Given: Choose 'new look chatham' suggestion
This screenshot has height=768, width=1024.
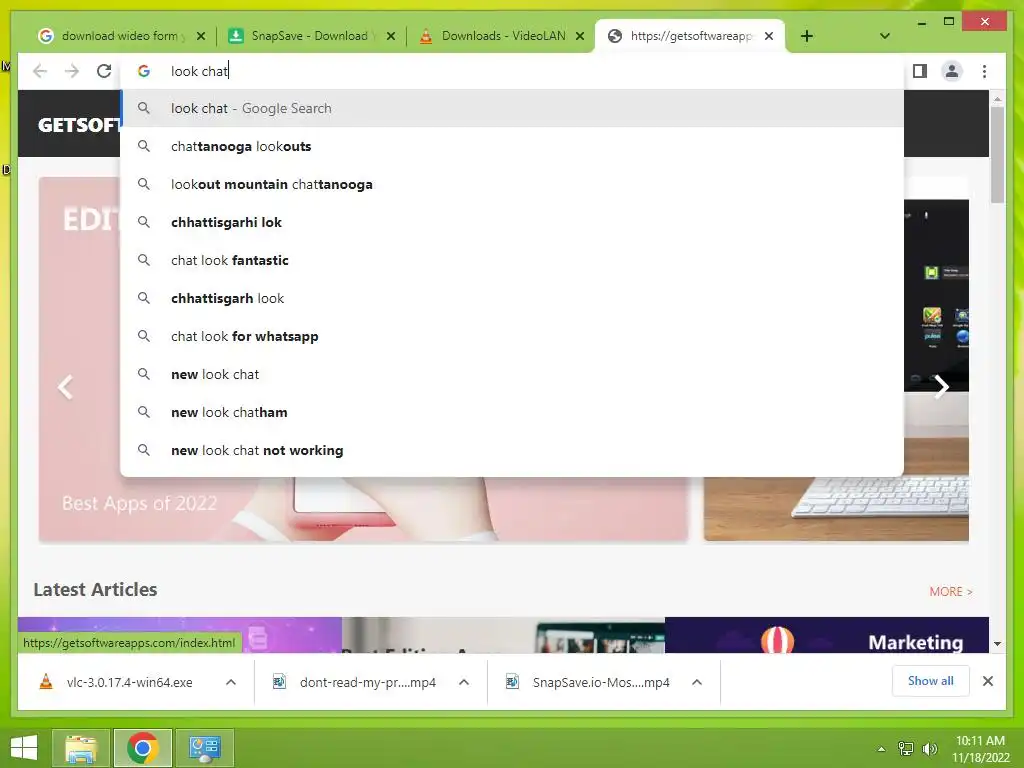Looking at the screenshot, I should point(512,412).
